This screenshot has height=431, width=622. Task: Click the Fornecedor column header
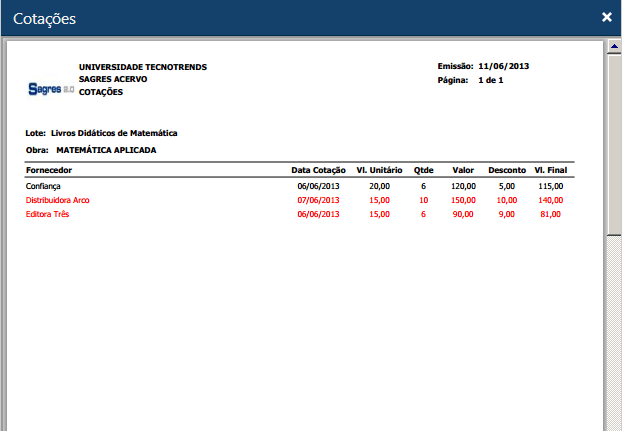(x=48, y=170)
